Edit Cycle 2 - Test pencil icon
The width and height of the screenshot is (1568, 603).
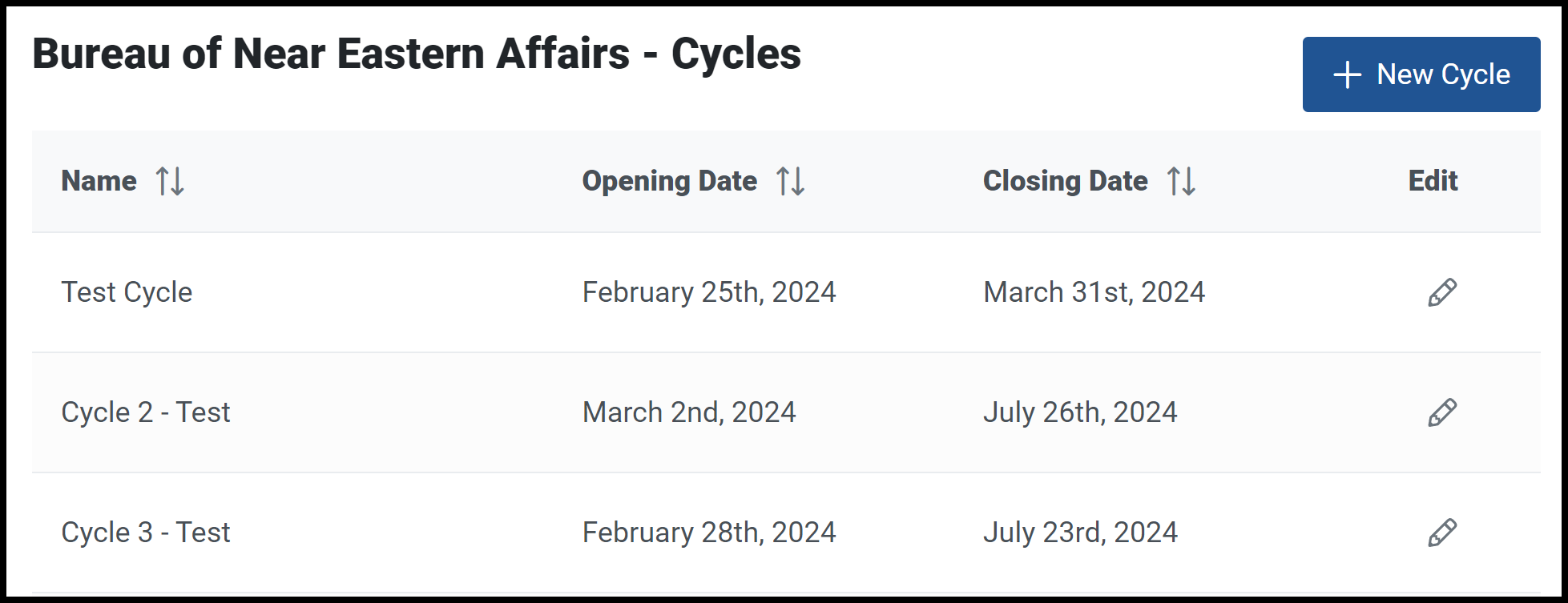click(1442, 412)
